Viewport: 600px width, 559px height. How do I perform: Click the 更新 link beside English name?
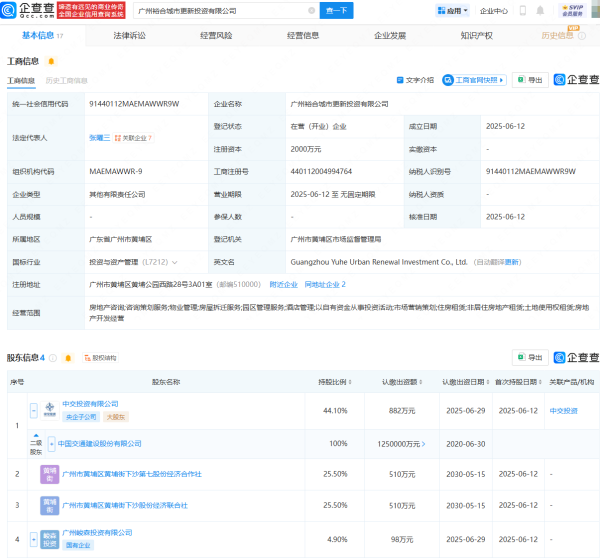[512, 262]
